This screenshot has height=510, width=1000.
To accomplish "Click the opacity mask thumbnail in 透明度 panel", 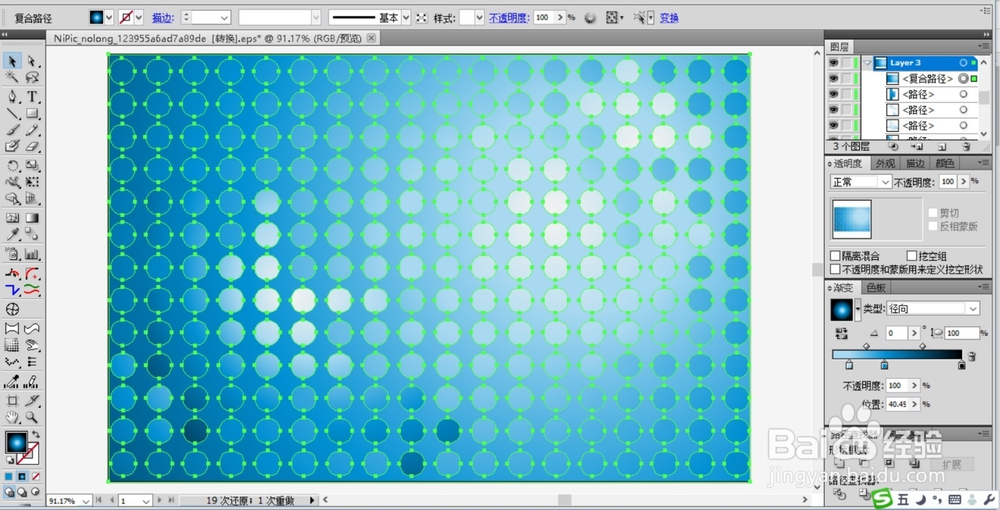I will click(x=851, y=219).
